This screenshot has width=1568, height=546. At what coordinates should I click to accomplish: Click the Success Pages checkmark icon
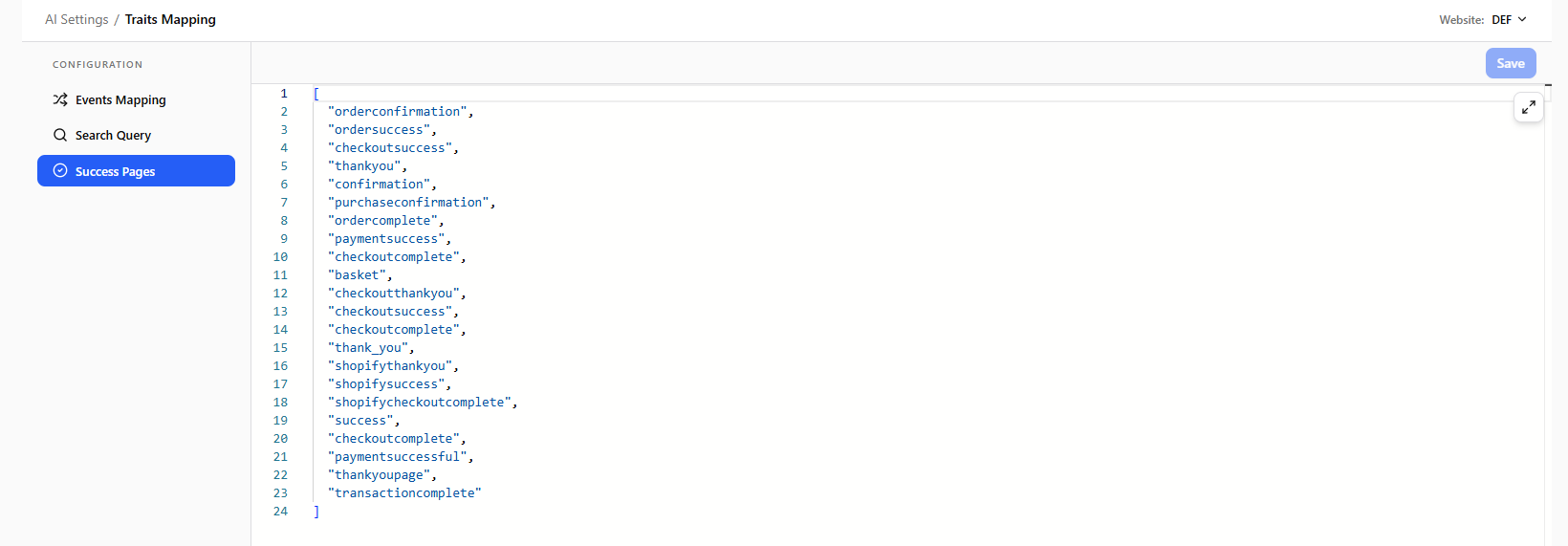pos(60,171)
